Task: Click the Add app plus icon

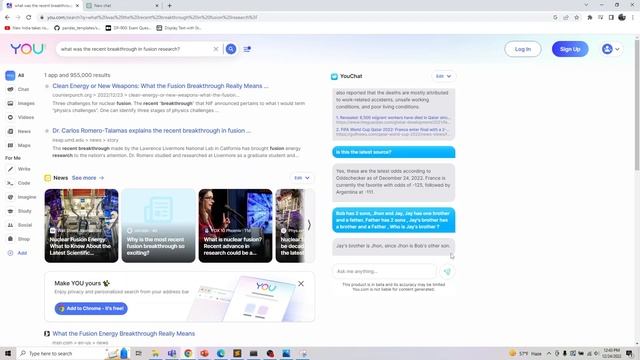Action: coord(11,253)
